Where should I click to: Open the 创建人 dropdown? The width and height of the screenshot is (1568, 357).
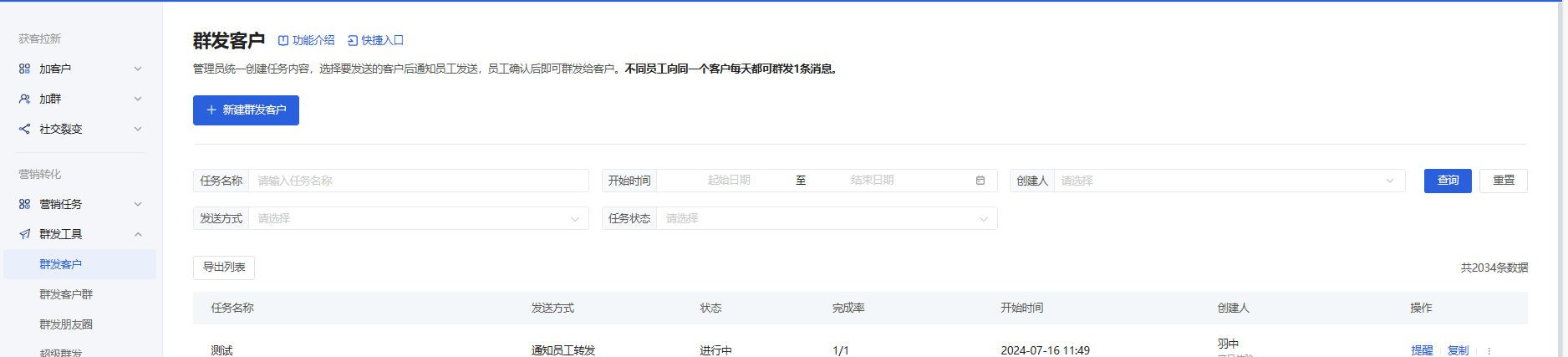point(1229,181)
